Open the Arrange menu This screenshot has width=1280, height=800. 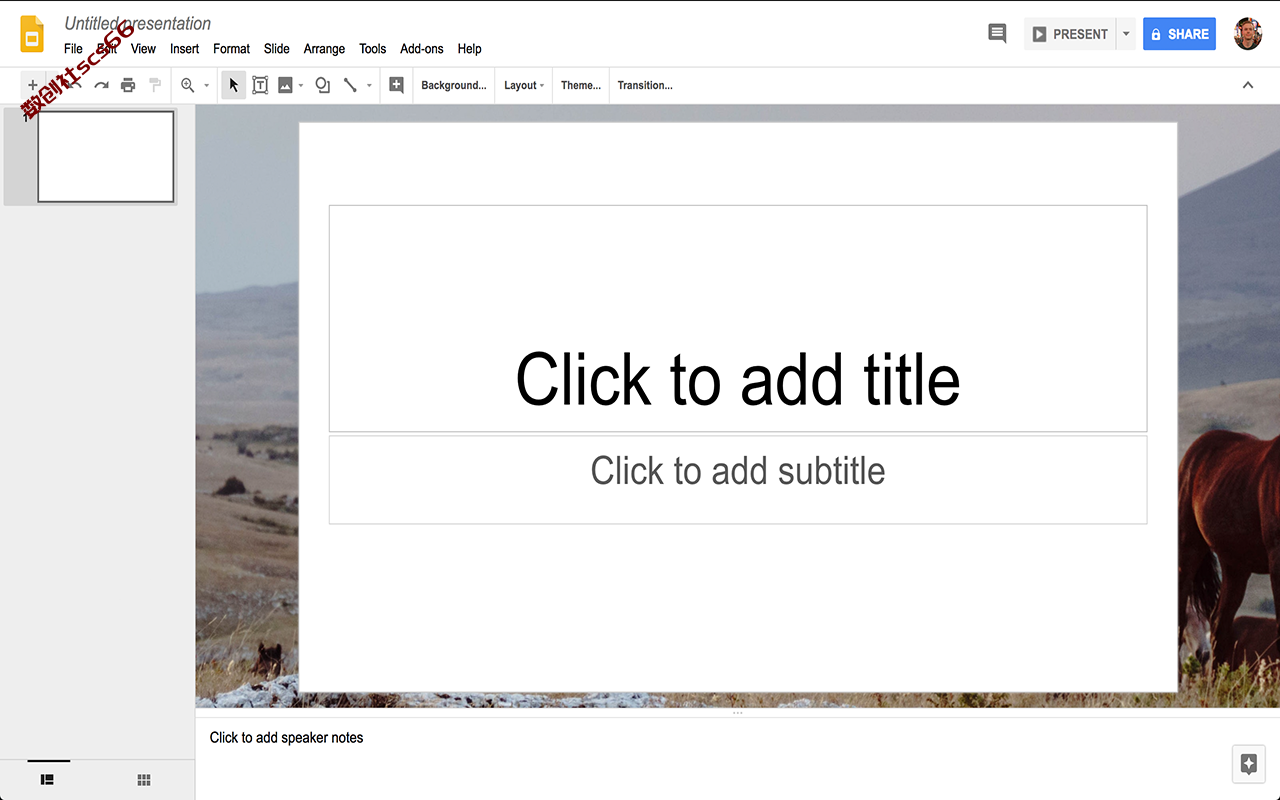(x=324, y=48)
